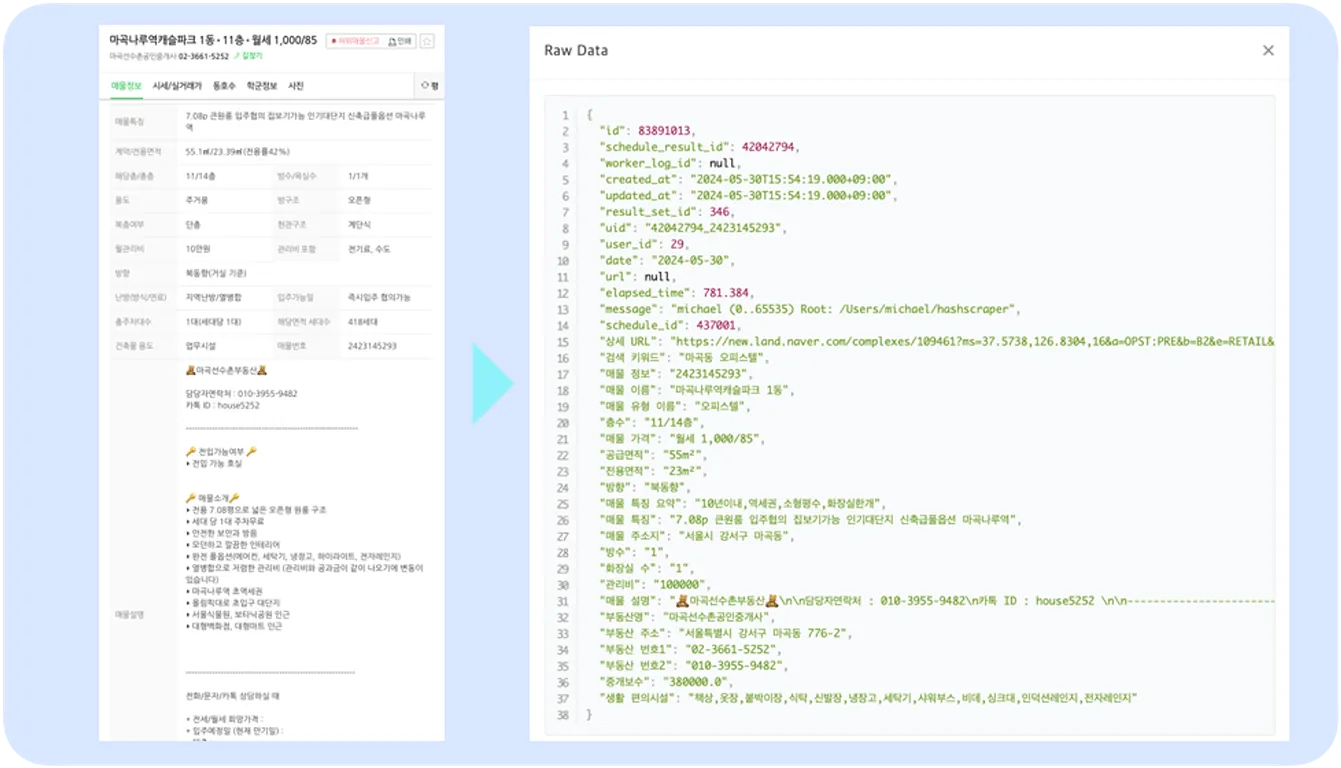
Task: Click the Raw Data heading
Action: [575, 50]
